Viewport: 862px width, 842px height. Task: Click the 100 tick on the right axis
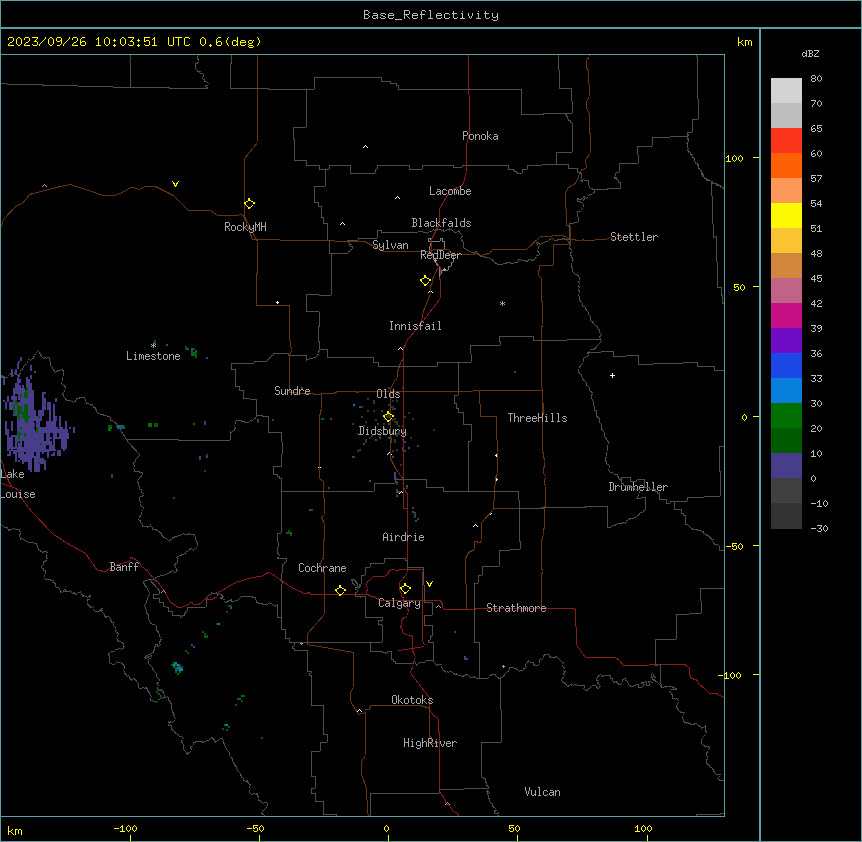pos(734,159)
